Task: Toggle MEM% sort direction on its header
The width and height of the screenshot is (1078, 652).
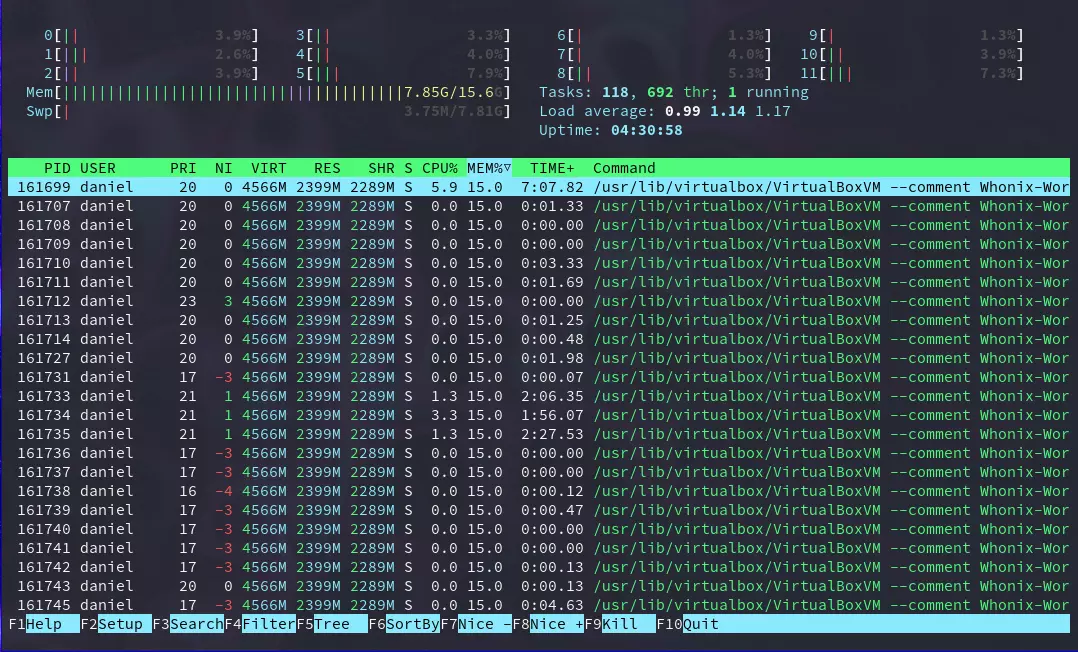Action: tap(487, 168)
